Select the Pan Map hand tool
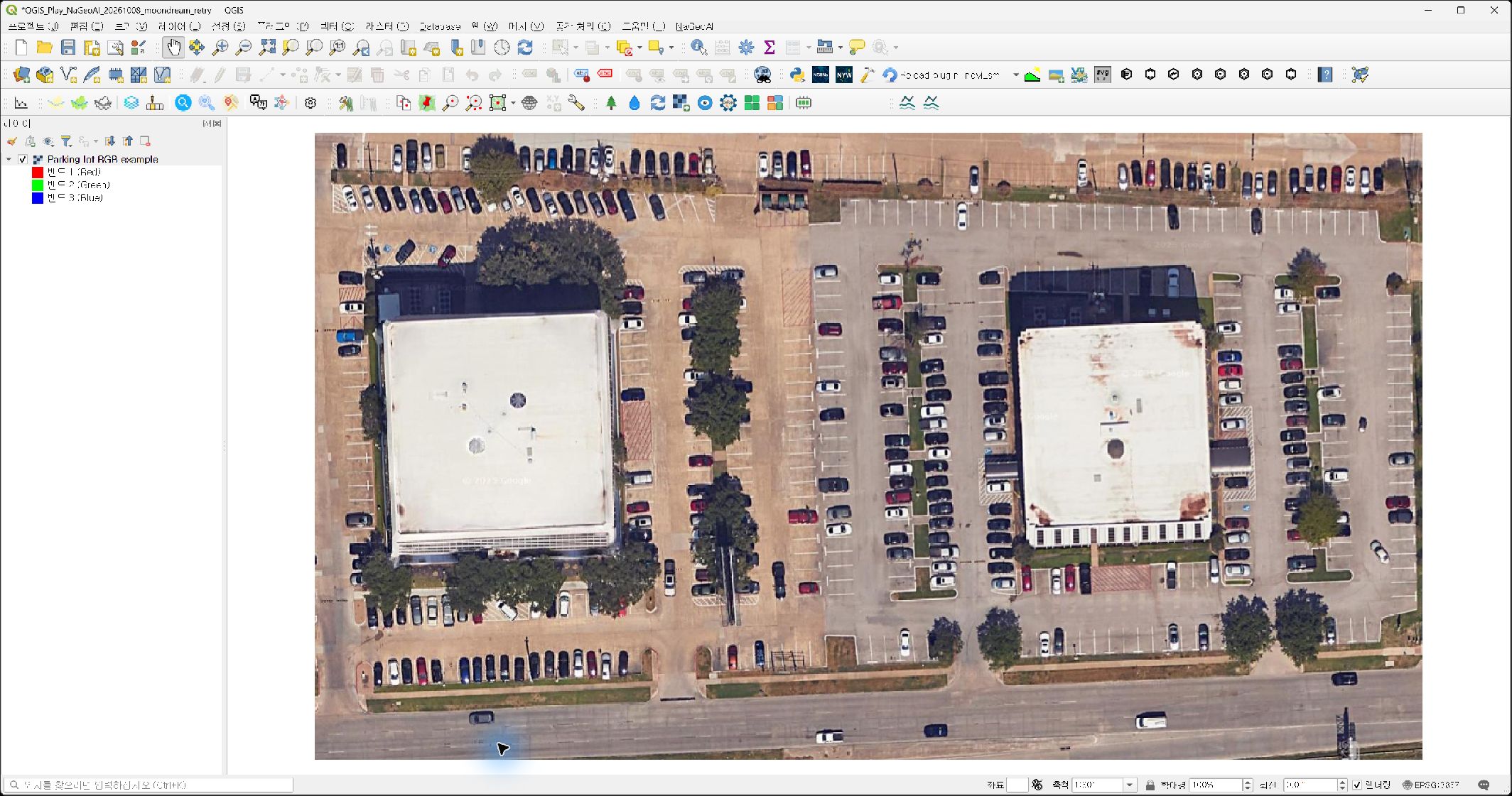Image resolution: width=1512 pixels, height=796 pixels. click(173, 48)
